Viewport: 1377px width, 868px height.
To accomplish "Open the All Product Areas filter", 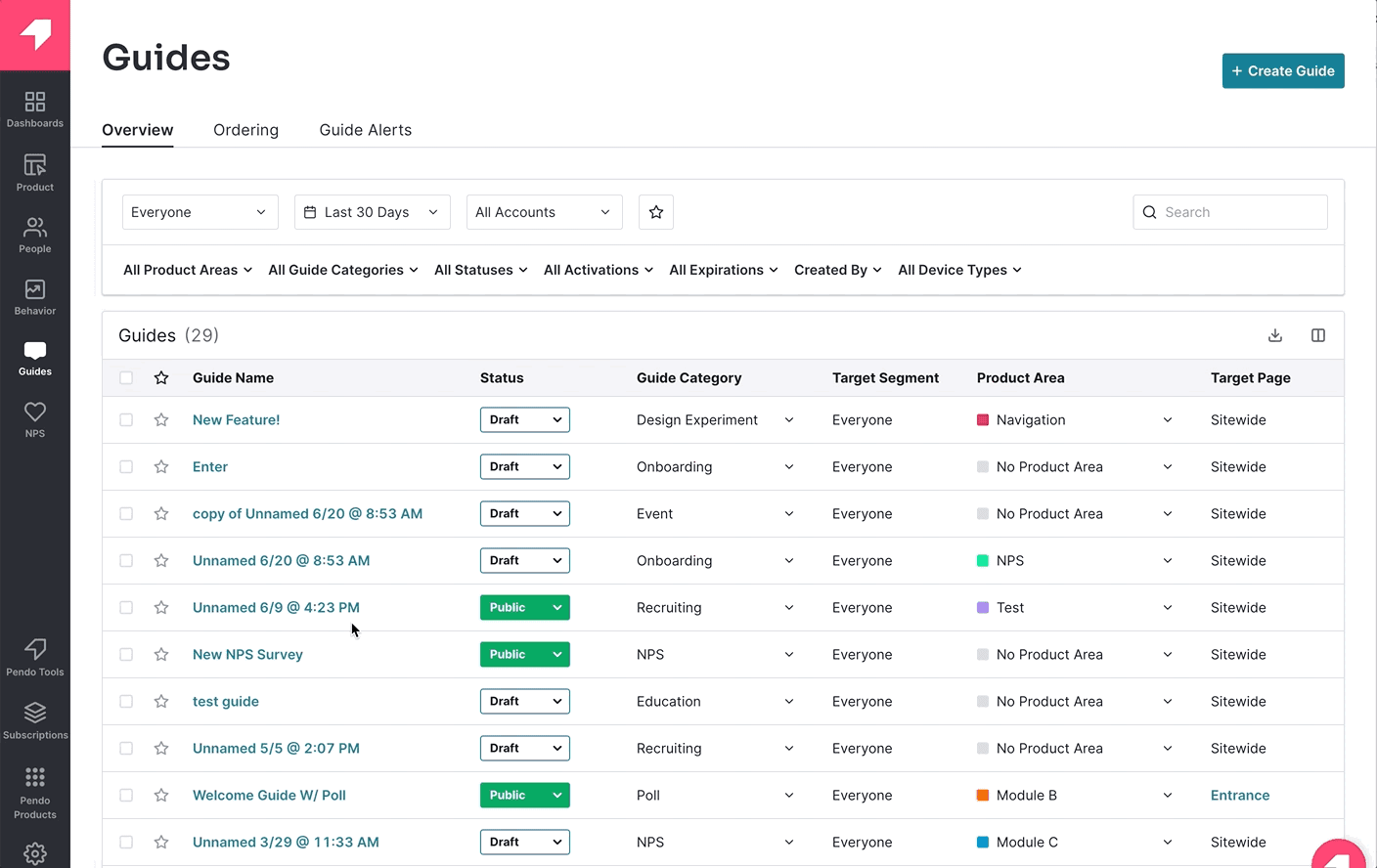I will [x=188, y=270].
